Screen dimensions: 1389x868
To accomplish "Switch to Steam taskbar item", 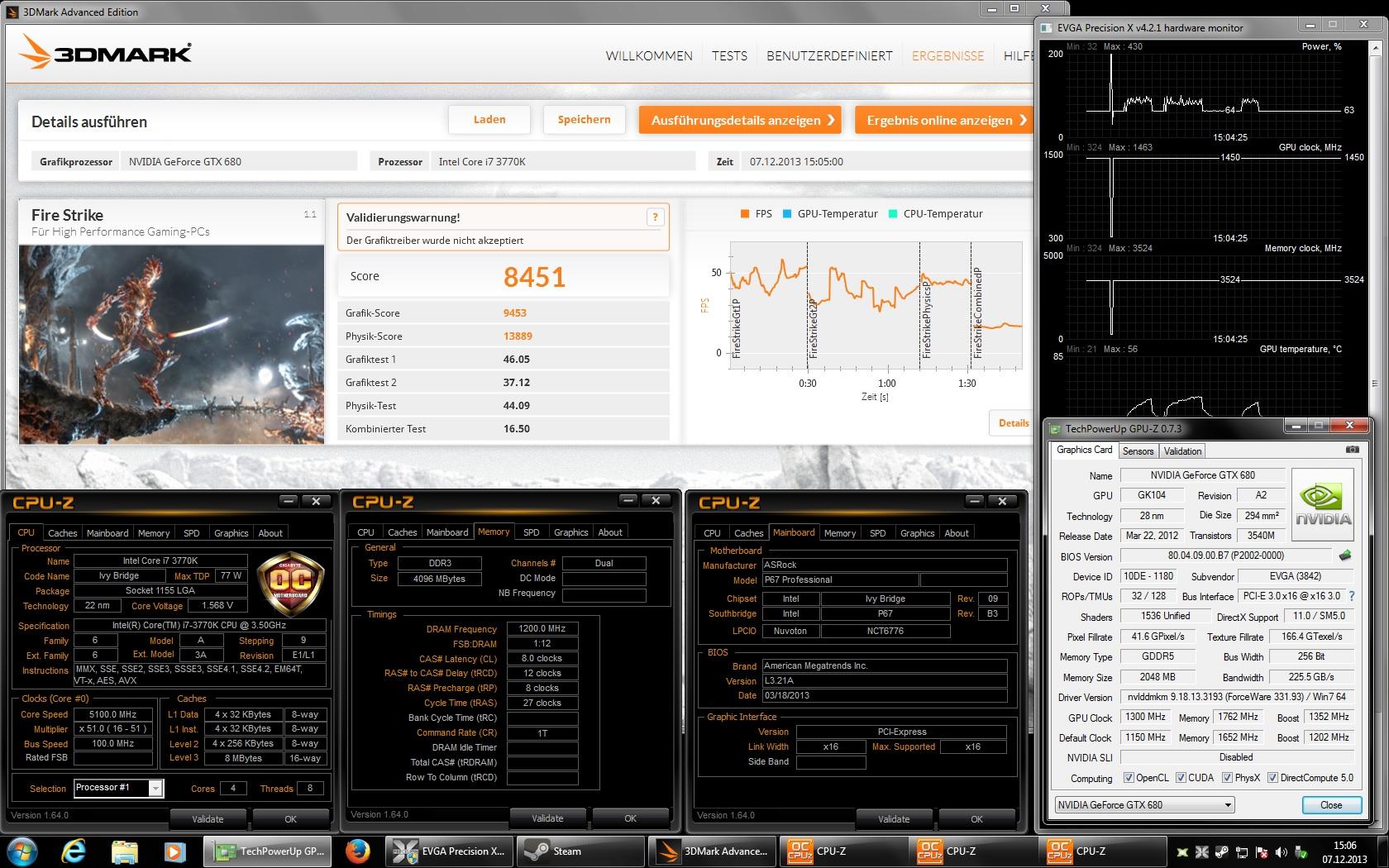I will 580,851.
